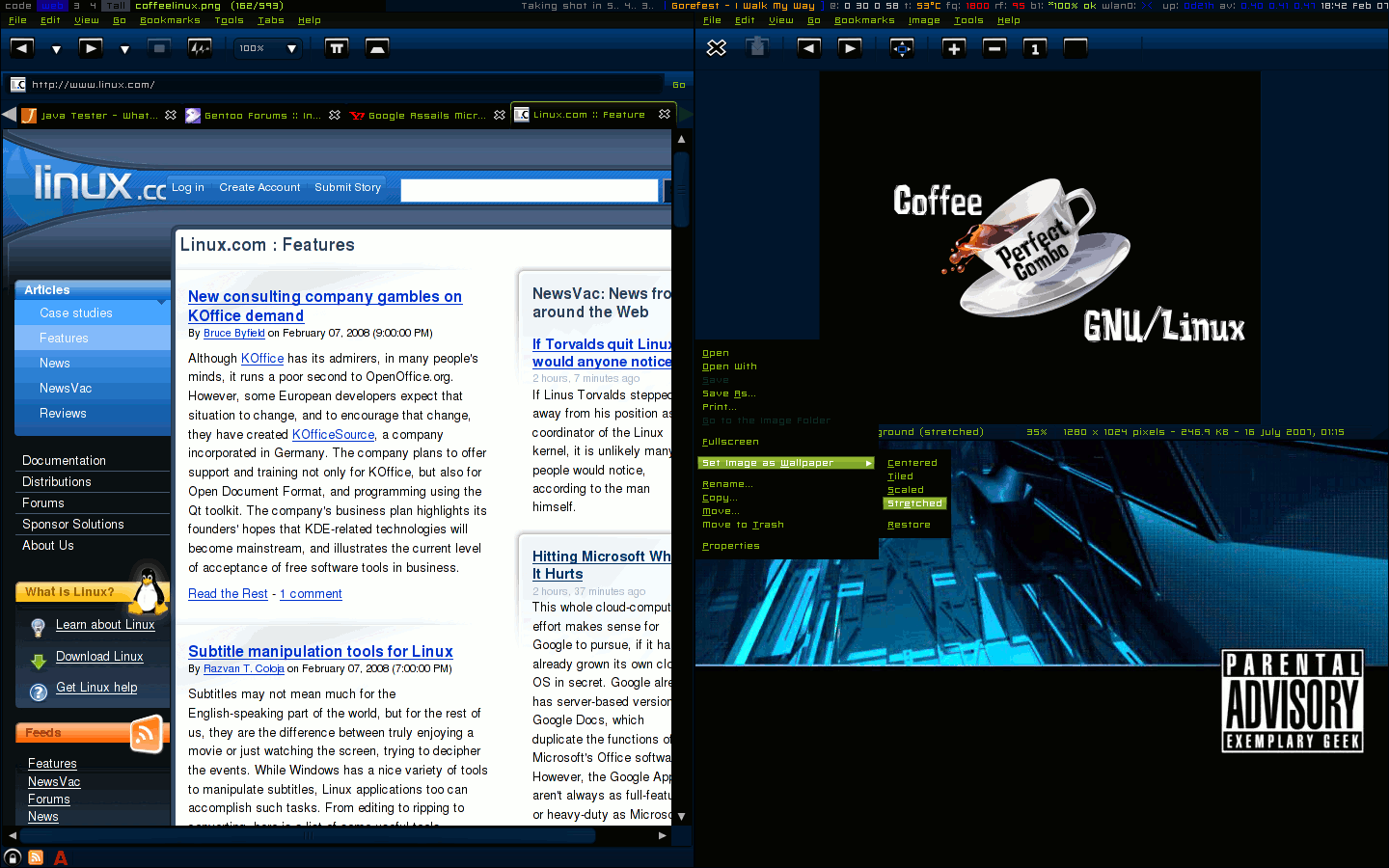Expand Set Image as Wallpaper submenu

coord(786,463)
